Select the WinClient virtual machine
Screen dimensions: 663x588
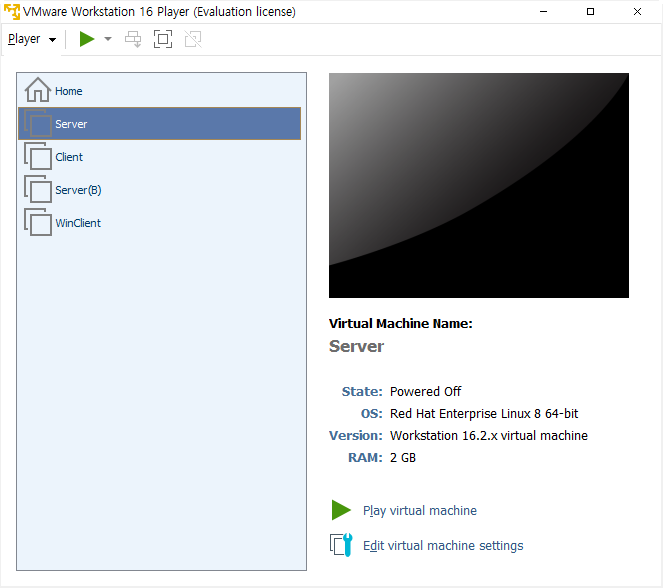(x=160, y=222)
